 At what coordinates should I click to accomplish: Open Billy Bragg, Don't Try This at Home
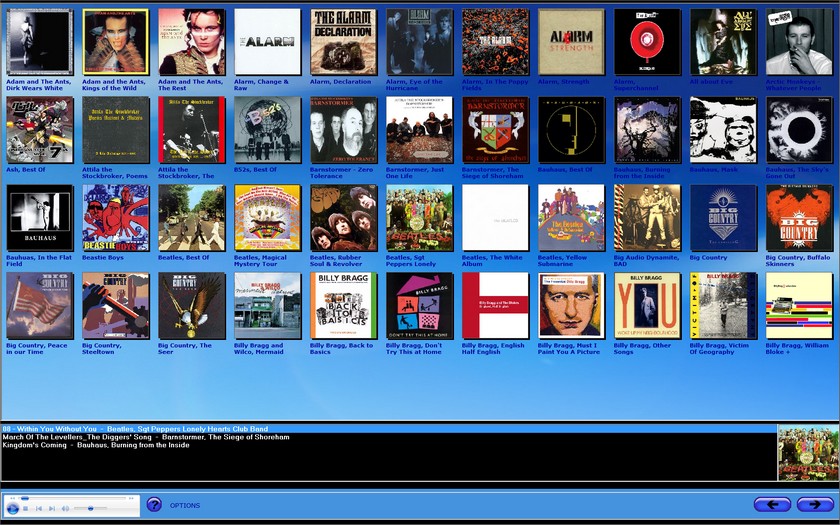(x=419, y=305)
